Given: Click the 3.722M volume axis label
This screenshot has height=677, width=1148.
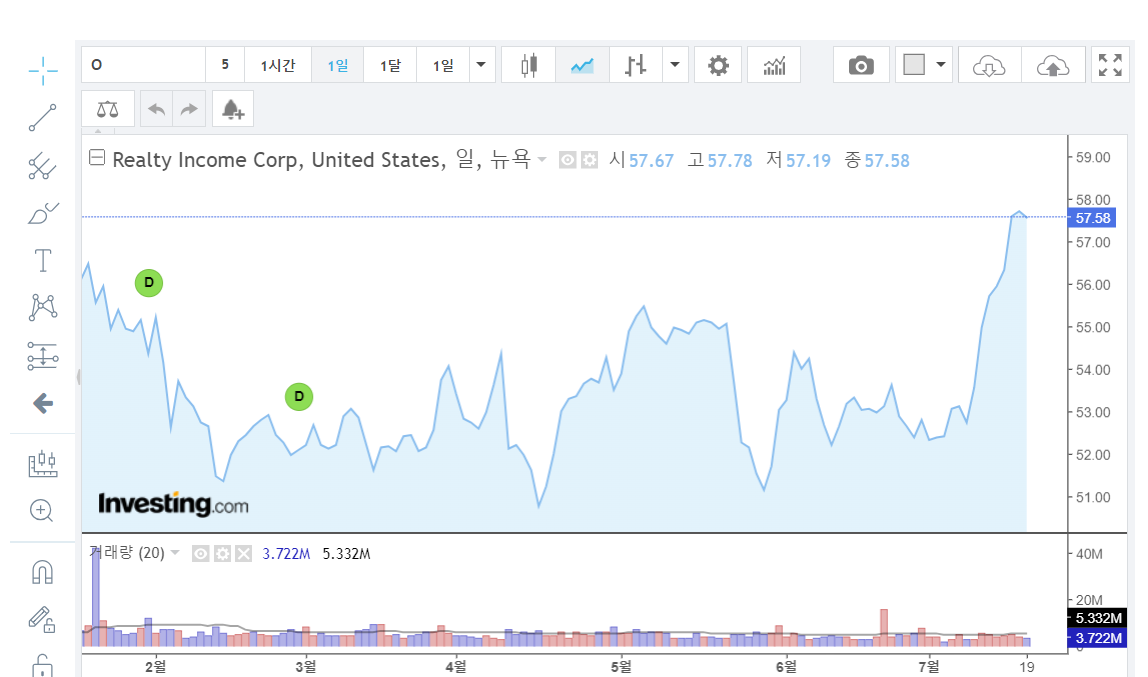Looking at the screenshot, I should [x=1098, y=637].
